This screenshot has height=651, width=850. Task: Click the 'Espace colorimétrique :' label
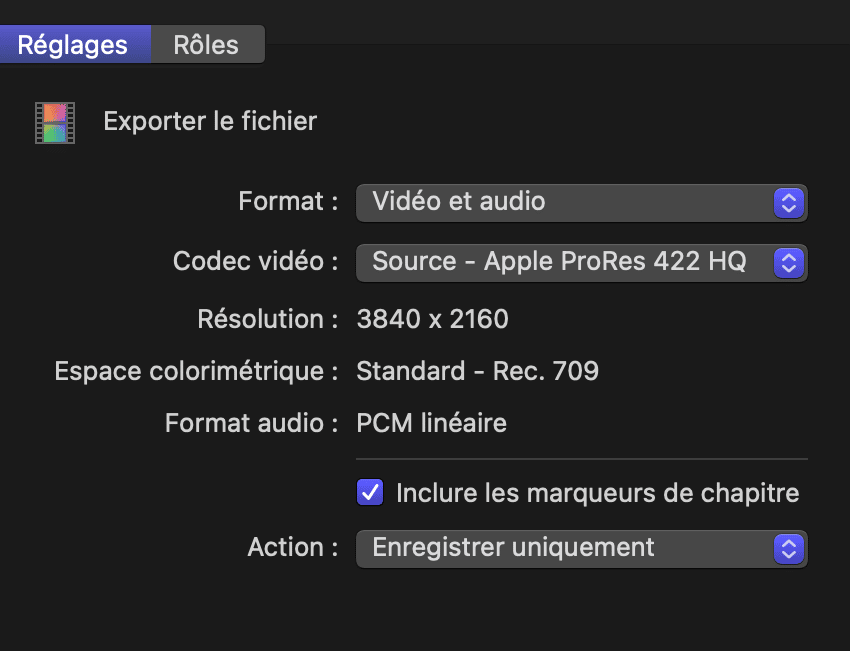click(196, 372)
